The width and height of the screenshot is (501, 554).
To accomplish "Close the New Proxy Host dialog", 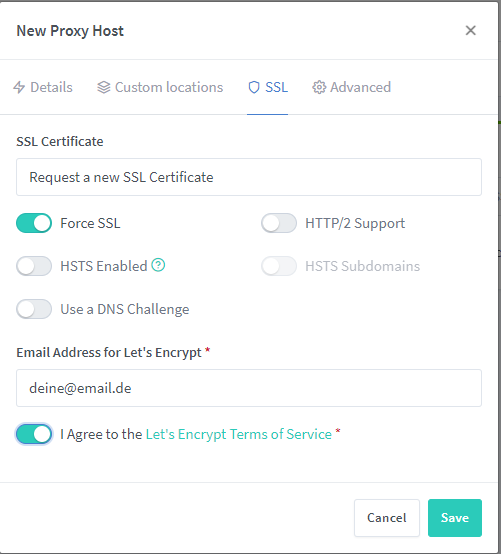I will (471, 30).
